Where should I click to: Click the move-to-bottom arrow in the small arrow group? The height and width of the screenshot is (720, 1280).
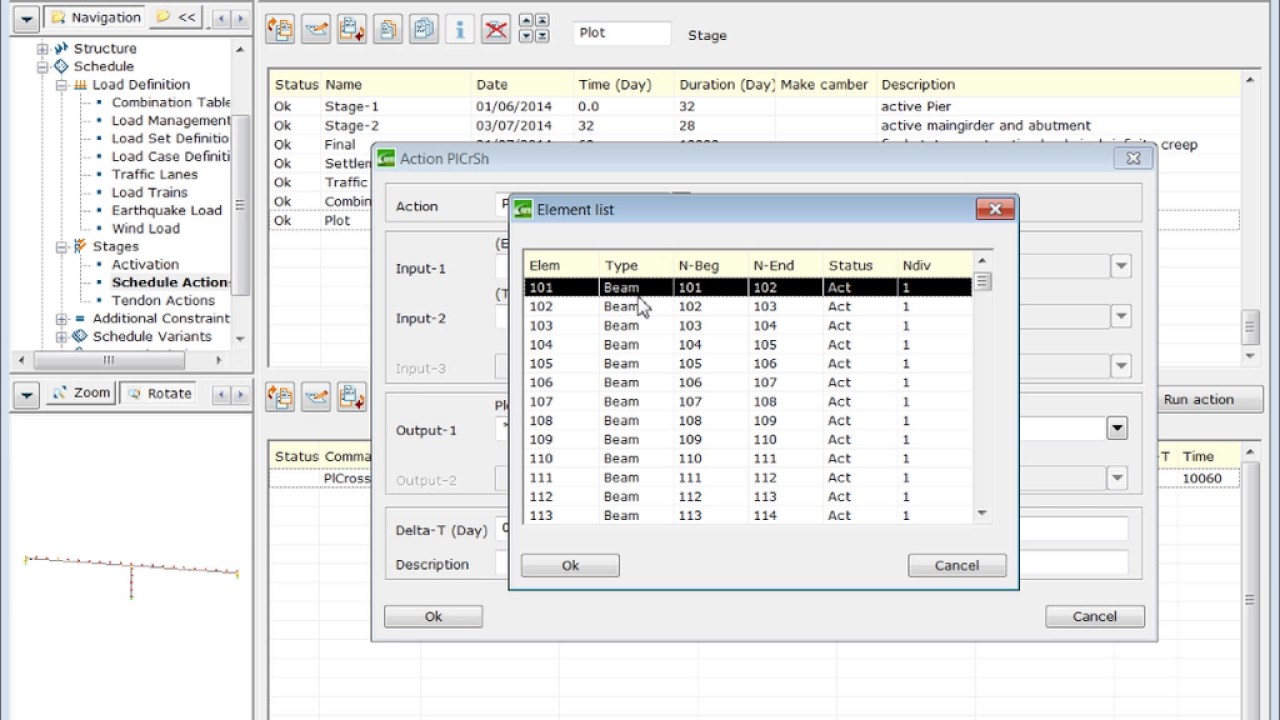[541, 36]
